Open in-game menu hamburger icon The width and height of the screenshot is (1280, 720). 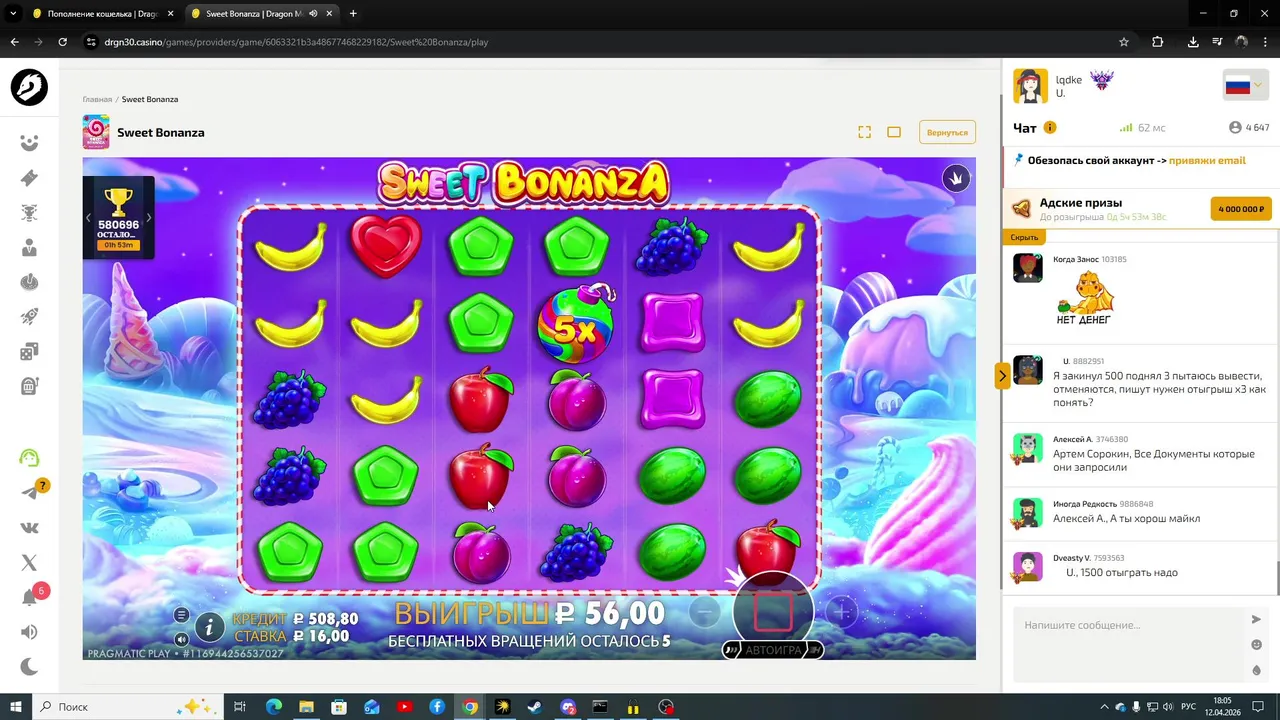click(x=181, y=615)
